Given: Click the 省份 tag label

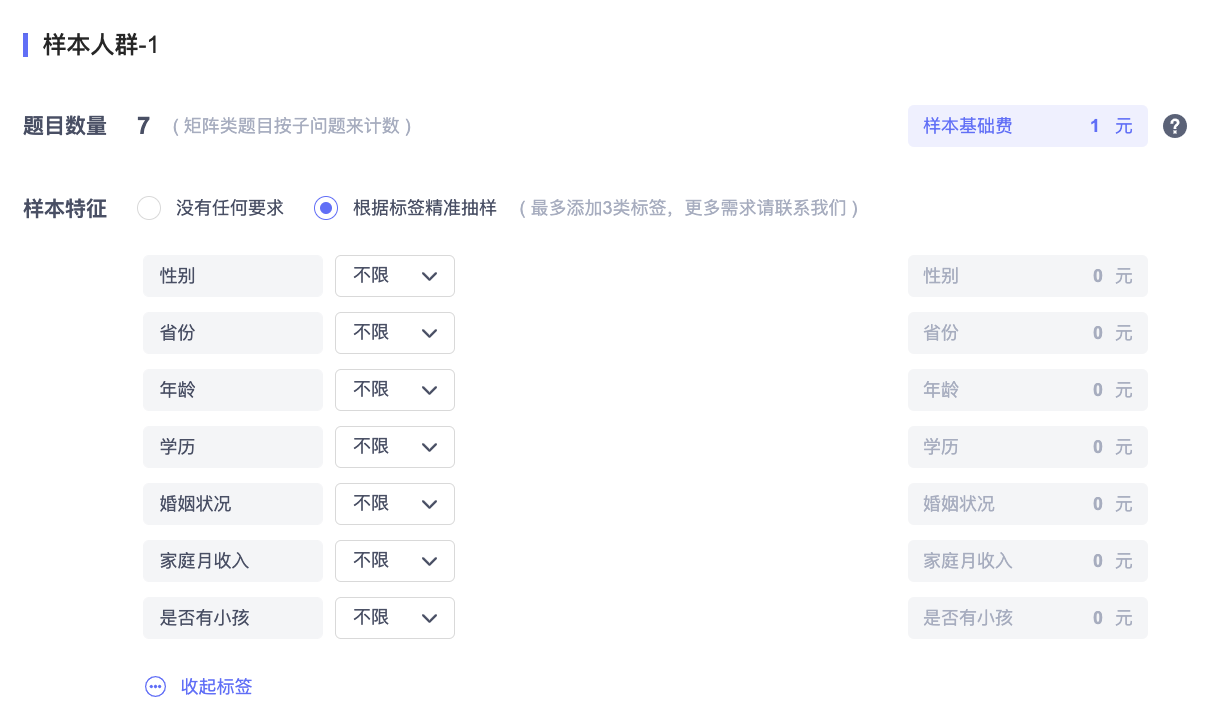Looking at the screenshot, I should tap(232, 333).
